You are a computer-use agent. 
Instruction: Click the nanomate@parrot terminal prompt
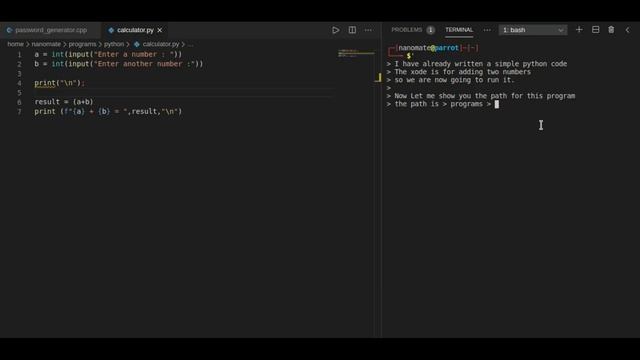[428, 48]
